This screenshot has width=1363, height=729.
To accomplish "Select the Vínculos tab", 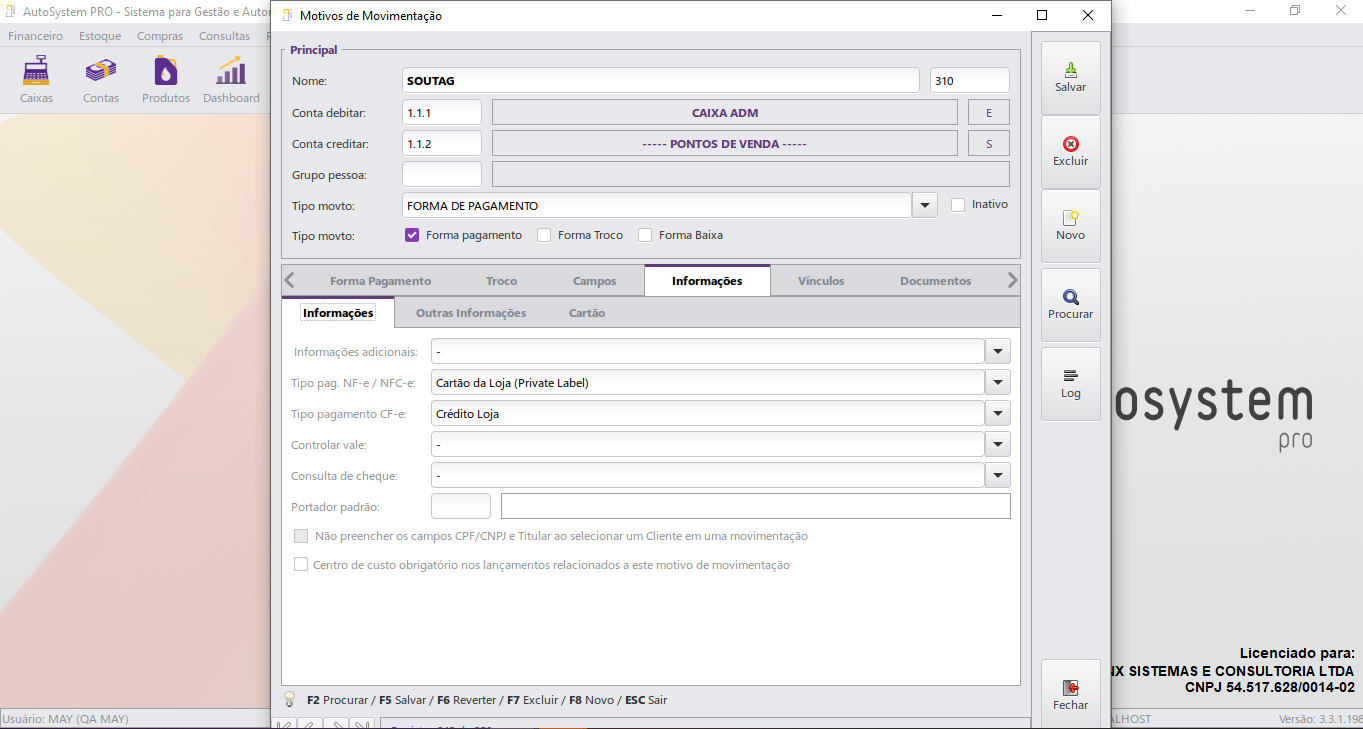I will [821, 281].
